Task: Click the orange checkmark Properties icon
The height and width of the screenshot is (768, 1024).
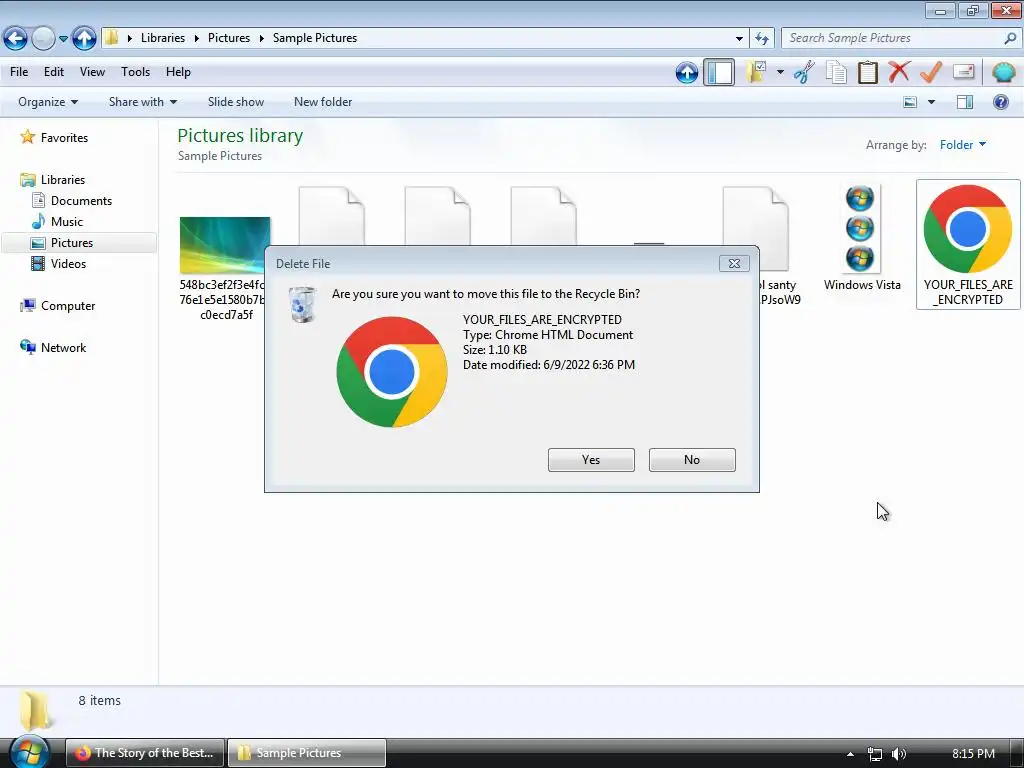Action: pos(931,72)
